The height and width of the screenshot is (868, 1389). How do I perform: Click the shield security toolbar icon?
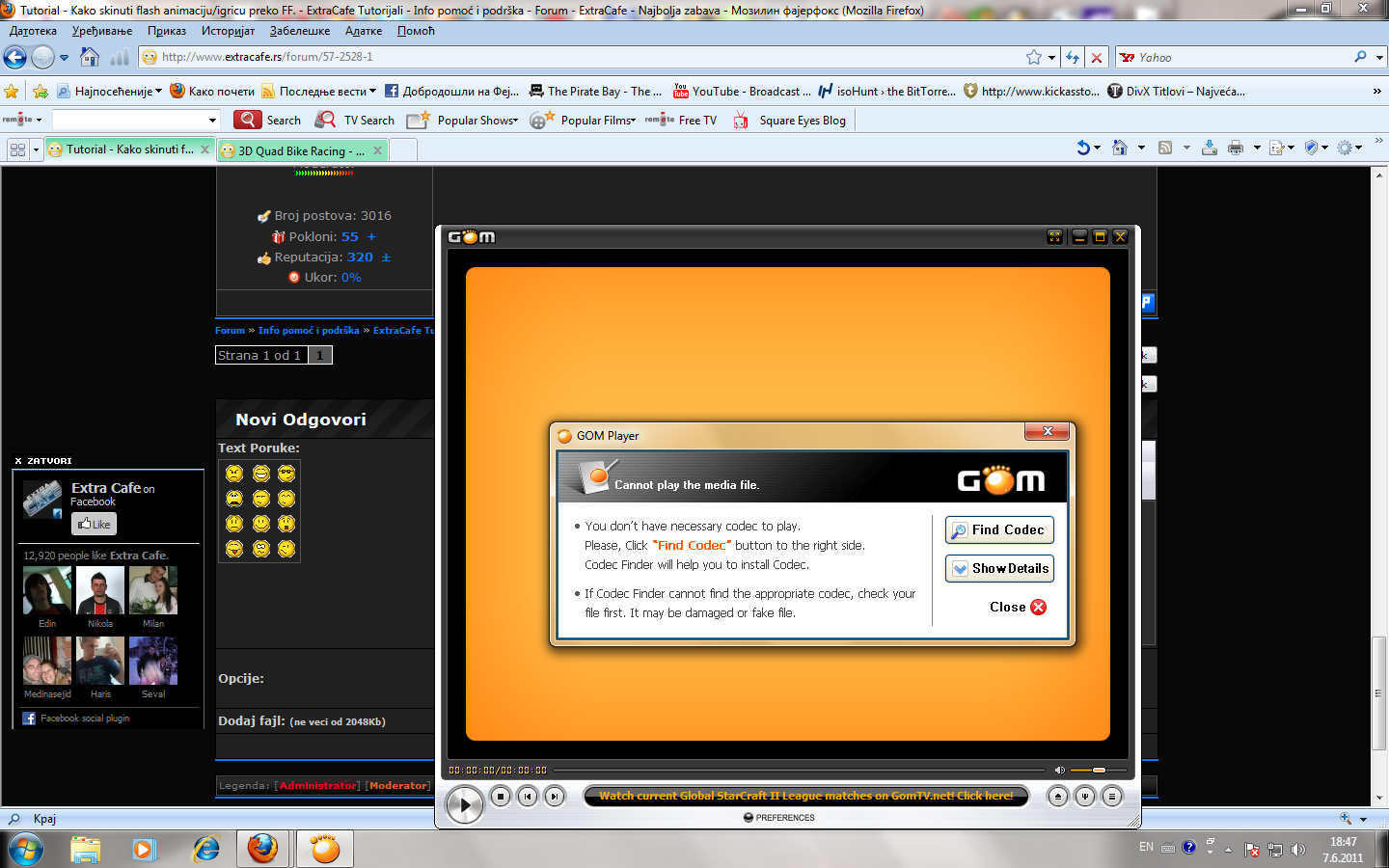[x=1311, y=148]
